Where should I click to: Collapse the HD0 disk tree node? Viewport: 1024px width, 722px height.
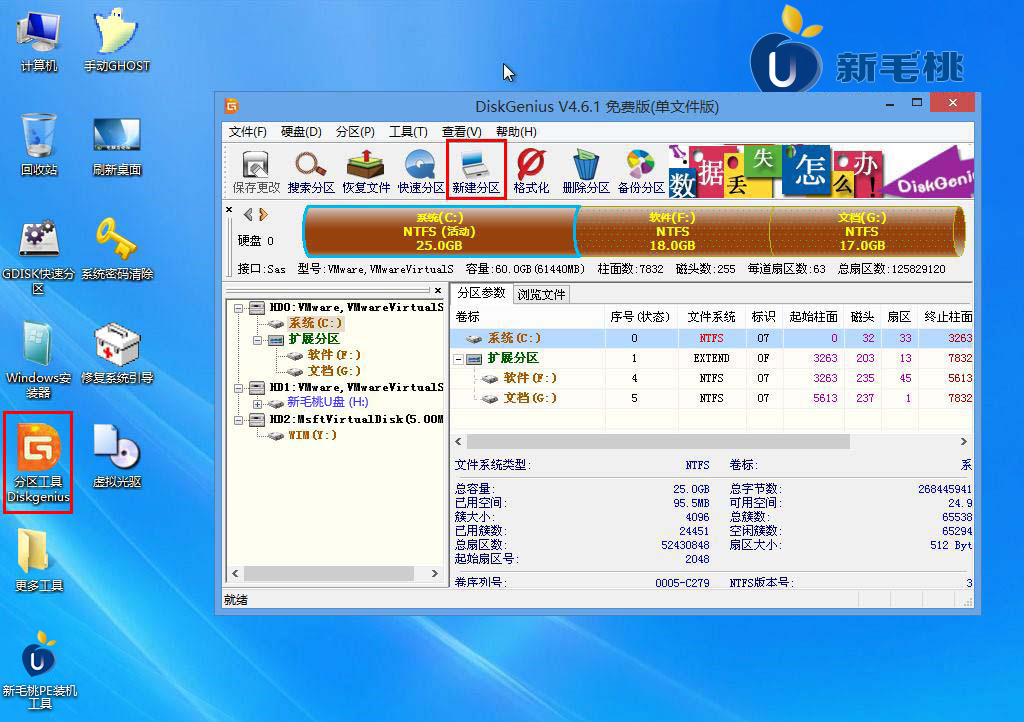238,308
